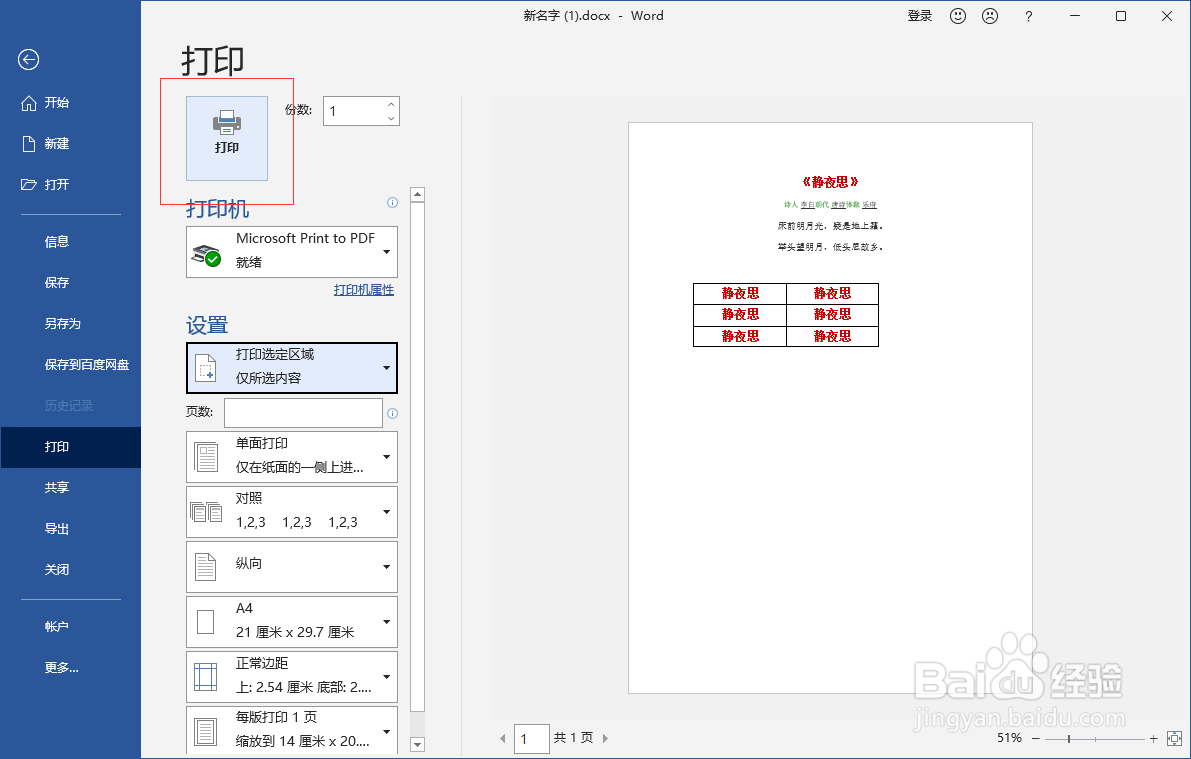
Task: Click the large 打印 printer button
Action: click(x=227, y=138)
